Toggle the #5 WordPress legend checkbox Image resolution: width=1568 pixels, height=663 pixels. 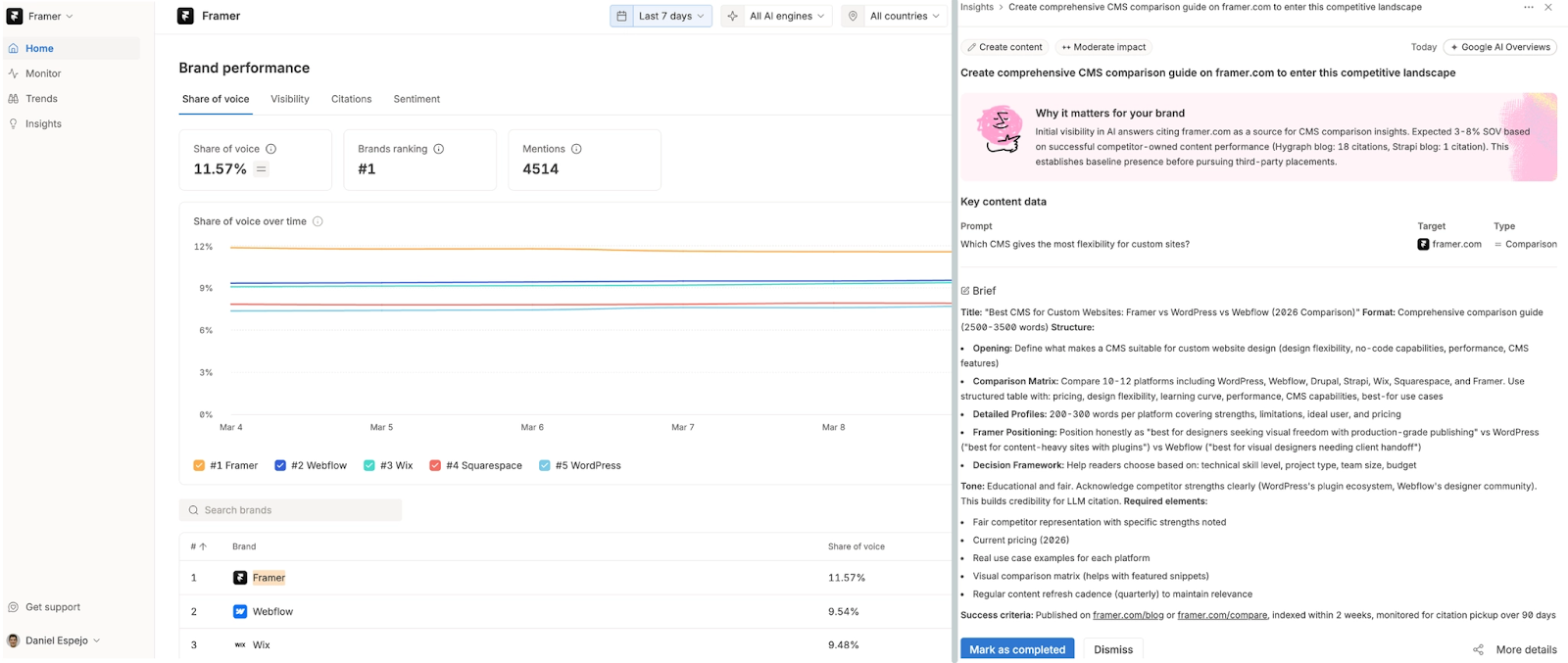pos(545,465)
